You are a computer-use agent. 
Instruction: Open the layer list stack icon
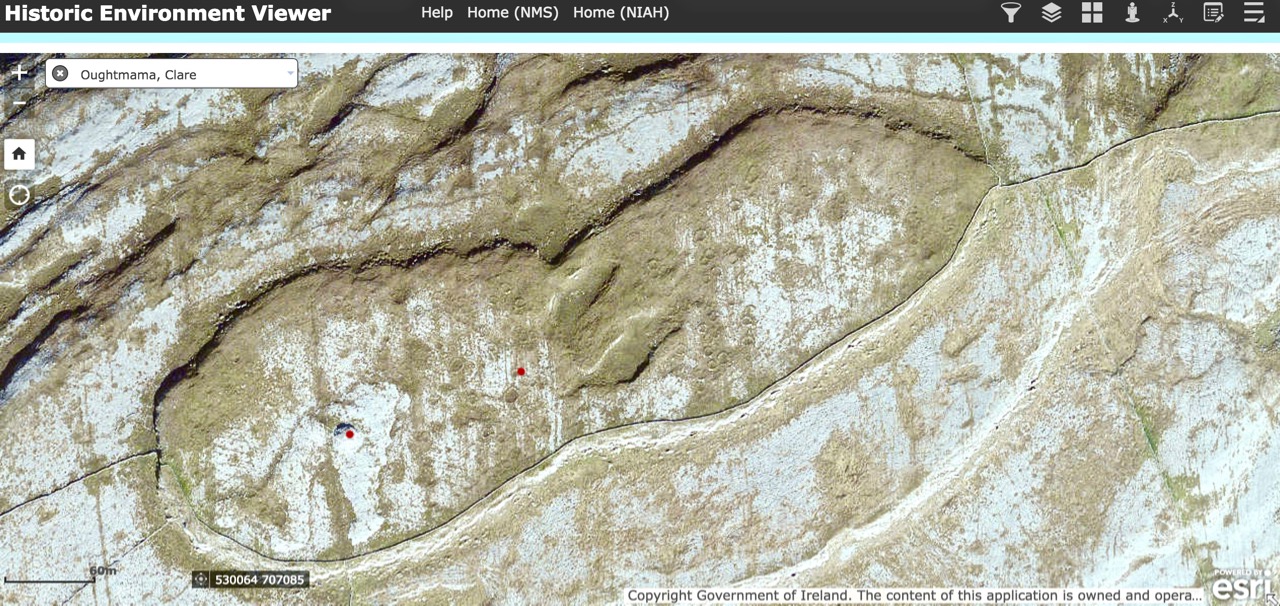pos(1051,13)
